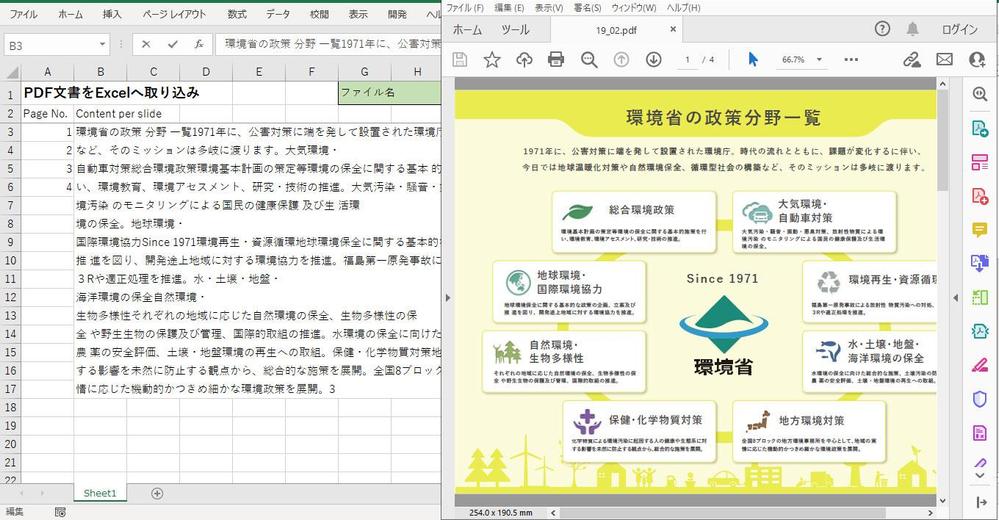Select column E header in Excel
The height and width of the screenshot is (520, 999).
coord(259,72)
